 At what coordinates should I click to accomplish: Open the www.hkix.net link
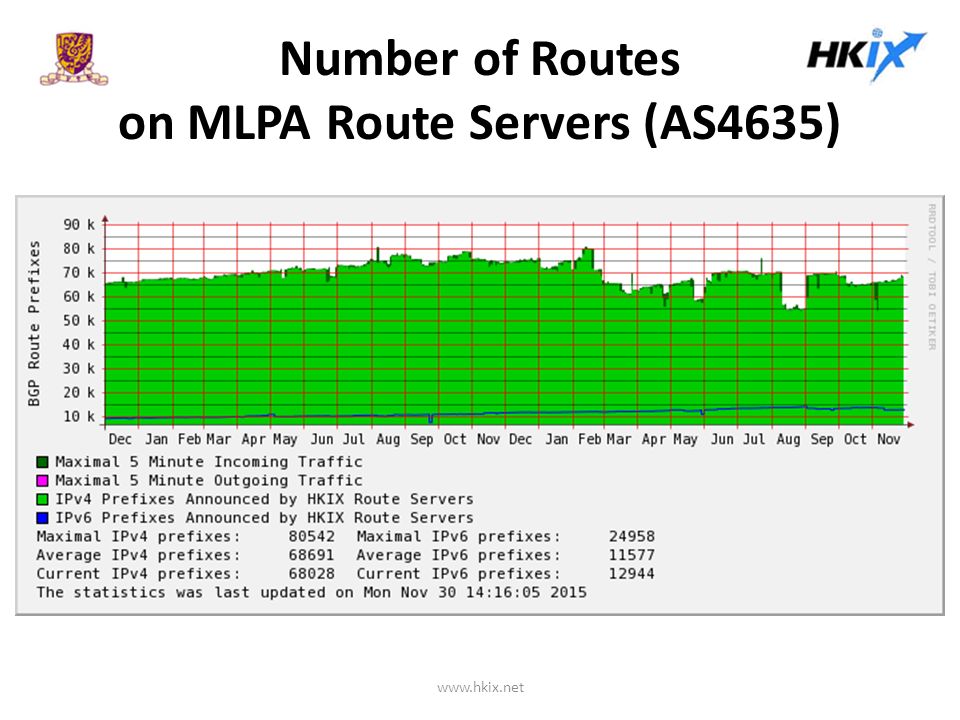(x=481, y=688)
